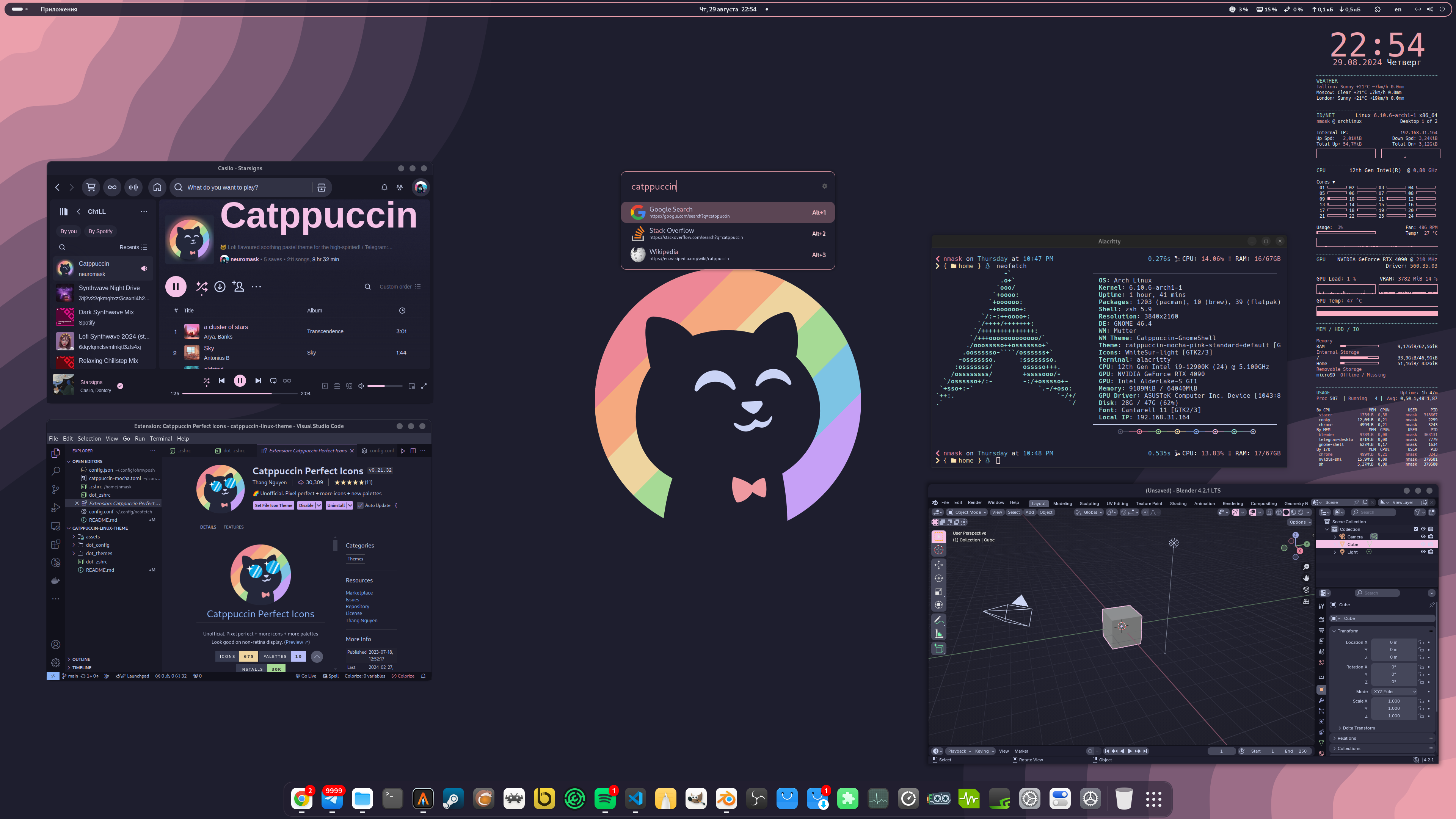Click invite collaborators icon in Spotify playlist

(x=238, y=287)
